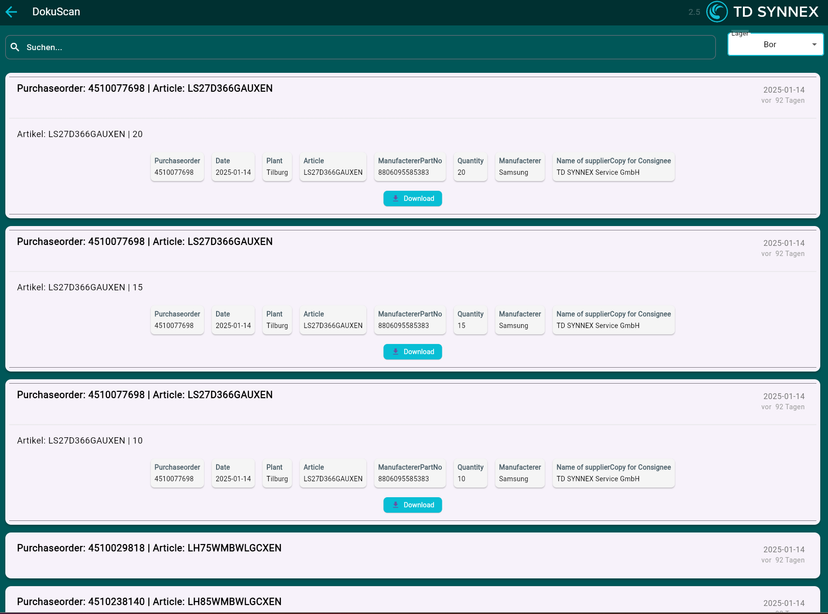Screen dimensions: 828x614
Task: Click the version number 2.5 label
Action: point(694,12)
